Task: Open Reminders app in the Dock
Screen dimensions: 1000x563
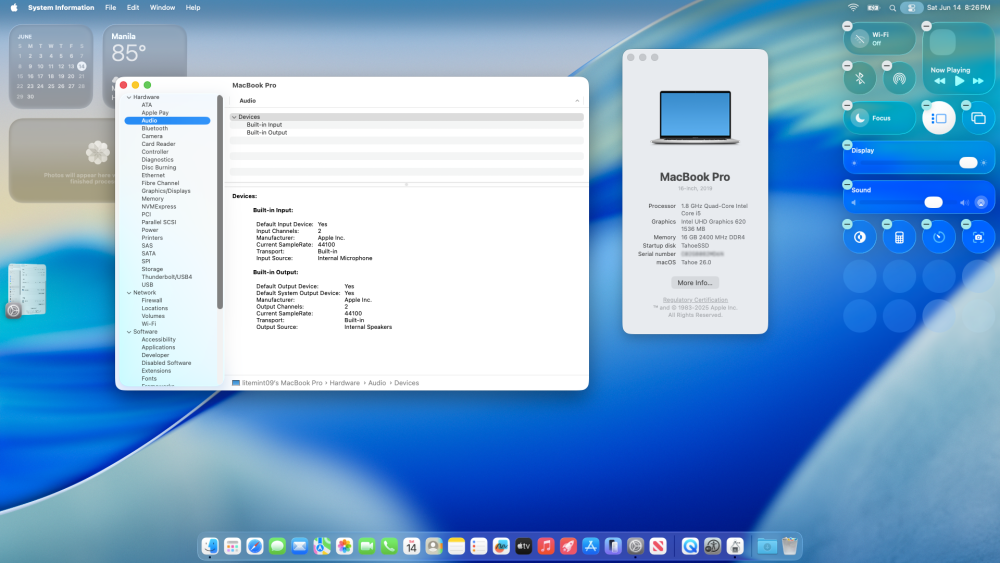Action: pos(478,546)
